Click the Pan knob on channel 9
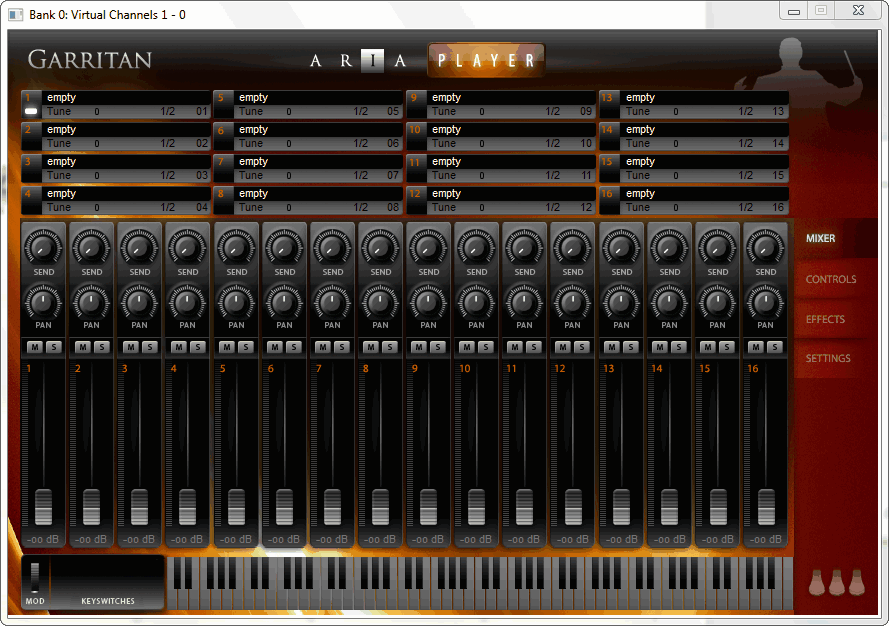Screen dimensions: 889x626 pyautogui.click(x=428, y=300)
